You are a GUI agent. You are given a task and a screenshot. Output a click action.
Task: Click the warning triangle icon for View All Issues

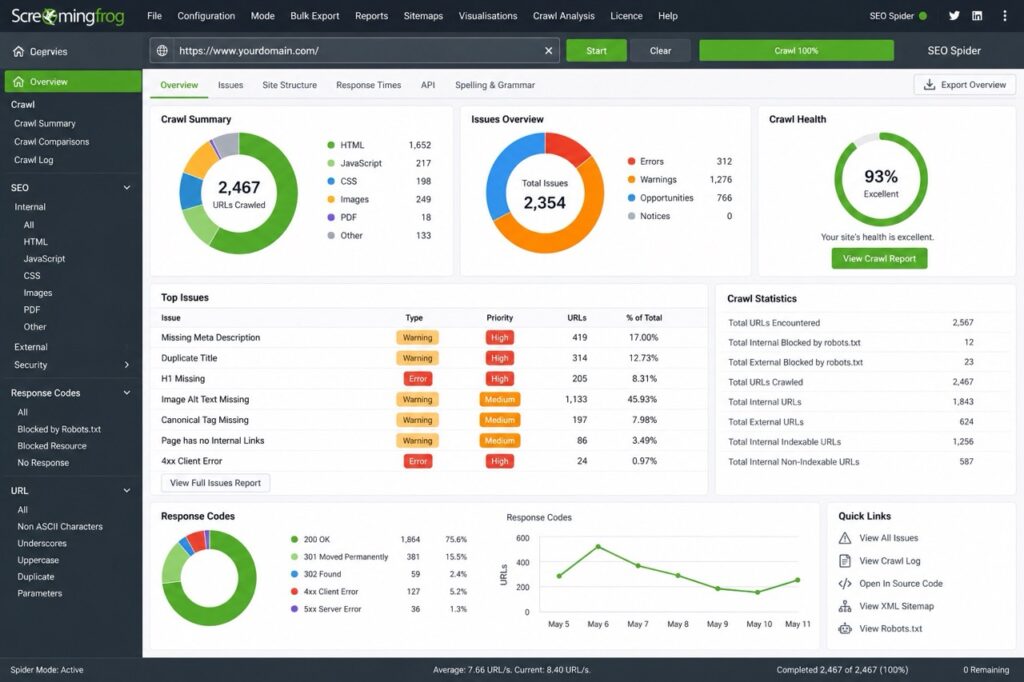tap(844, 538)
